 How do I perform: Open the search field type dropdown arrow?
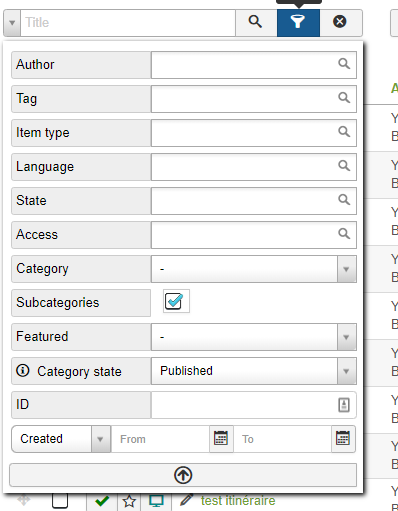[12, 23]
